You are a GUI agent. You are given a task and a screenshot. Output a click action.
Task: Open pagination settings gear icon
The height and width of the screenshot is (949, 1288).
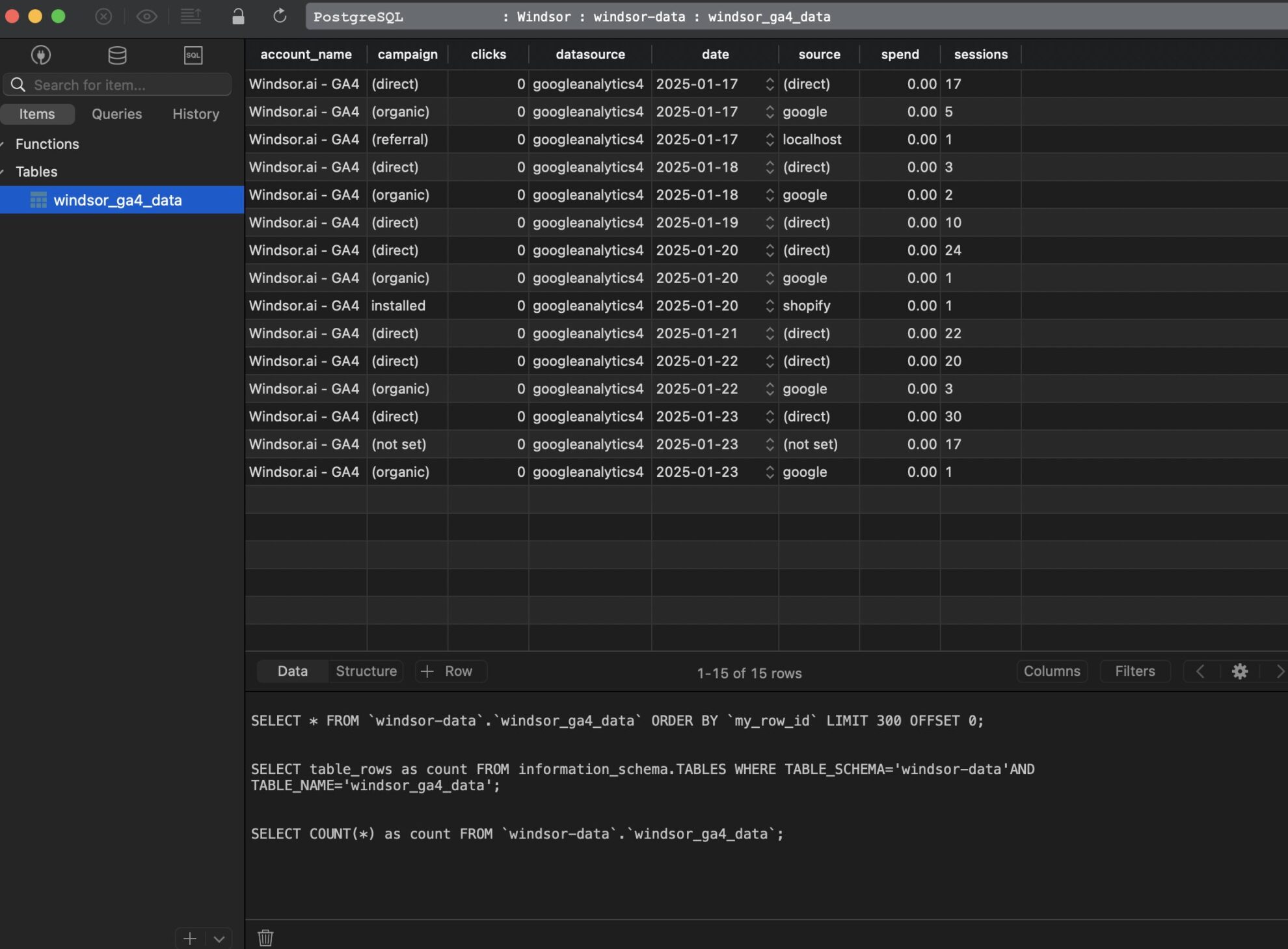pyautogui.click(x=1240, y=671)
